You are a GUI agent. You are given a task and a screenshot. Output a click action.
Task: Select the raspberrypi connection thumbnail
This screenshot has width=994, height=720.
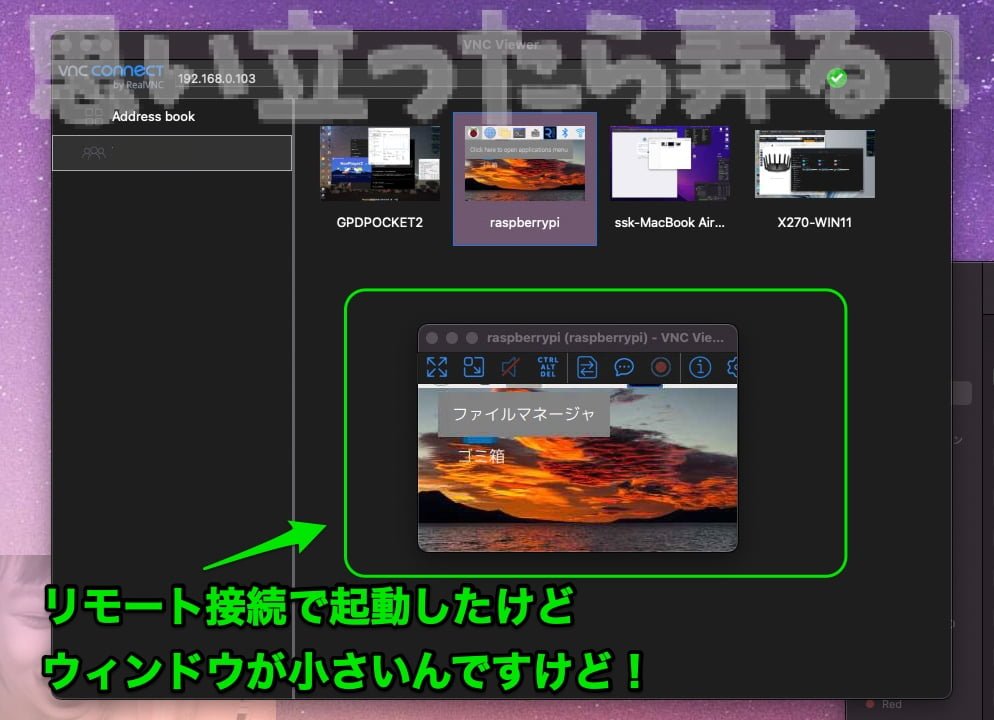[x=525, y=165]
